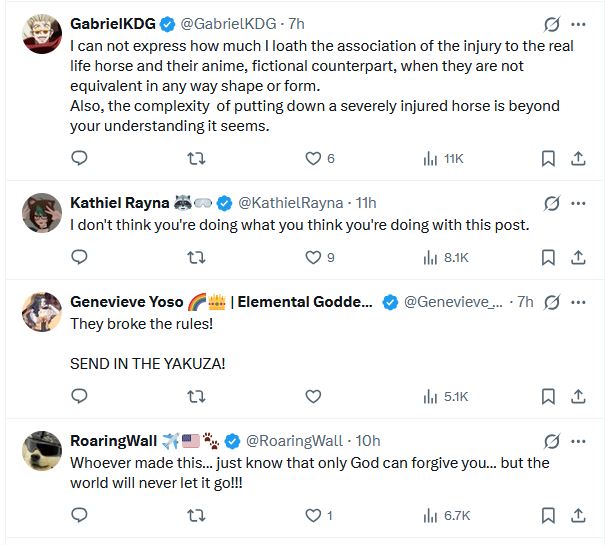This screenshot has height=545, width=605.
Task: Bookmark Genevieve Yoso's tweet
Action: (x=548, y=396)
